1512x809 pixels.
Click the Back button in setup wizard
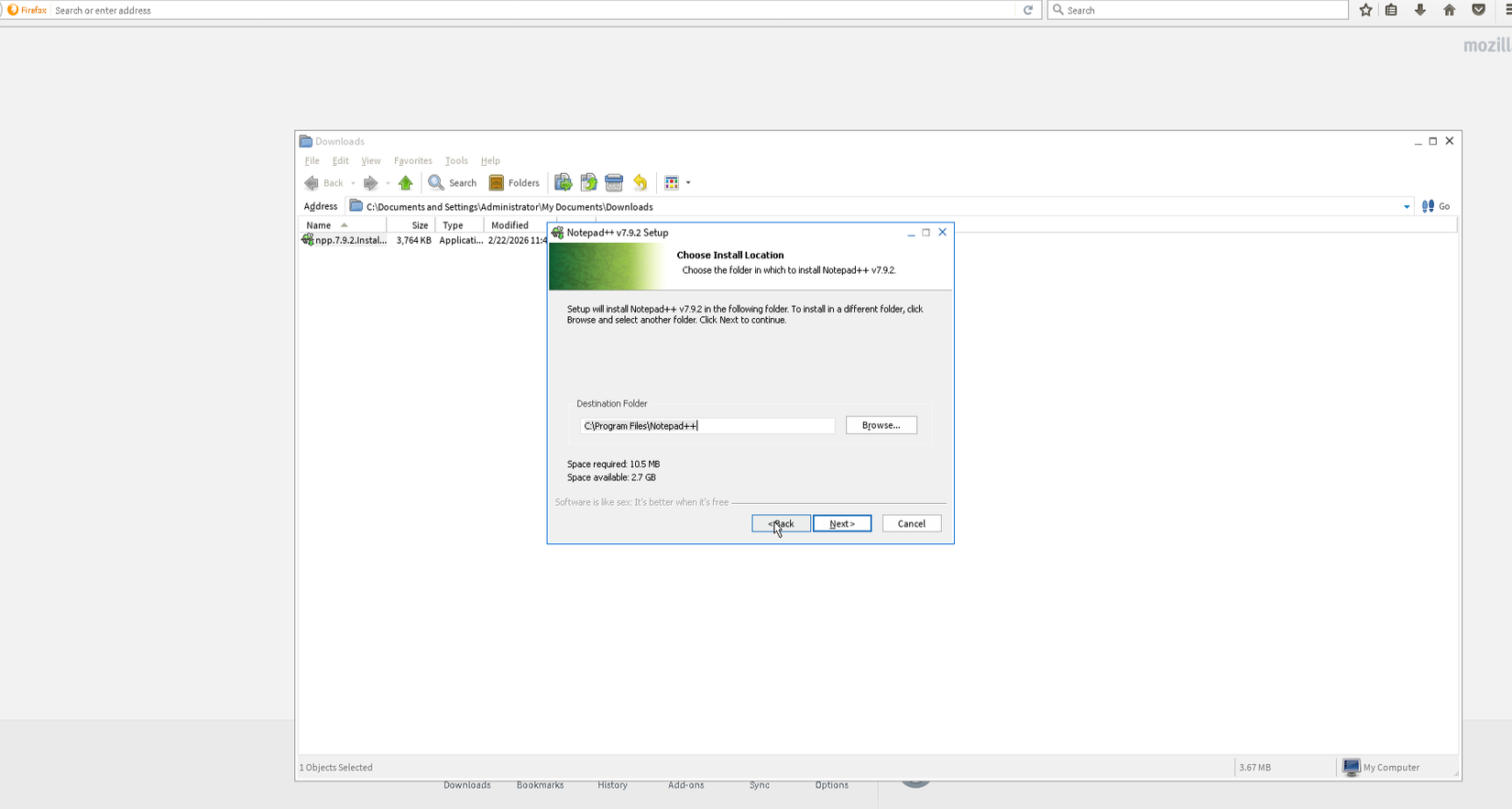pos(781,524)
